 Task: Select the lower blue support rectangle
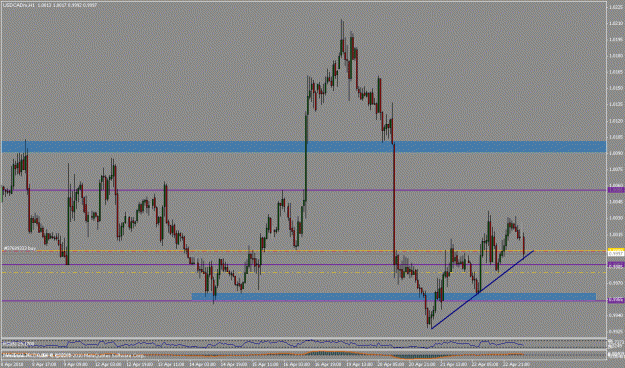coord(394,297)
